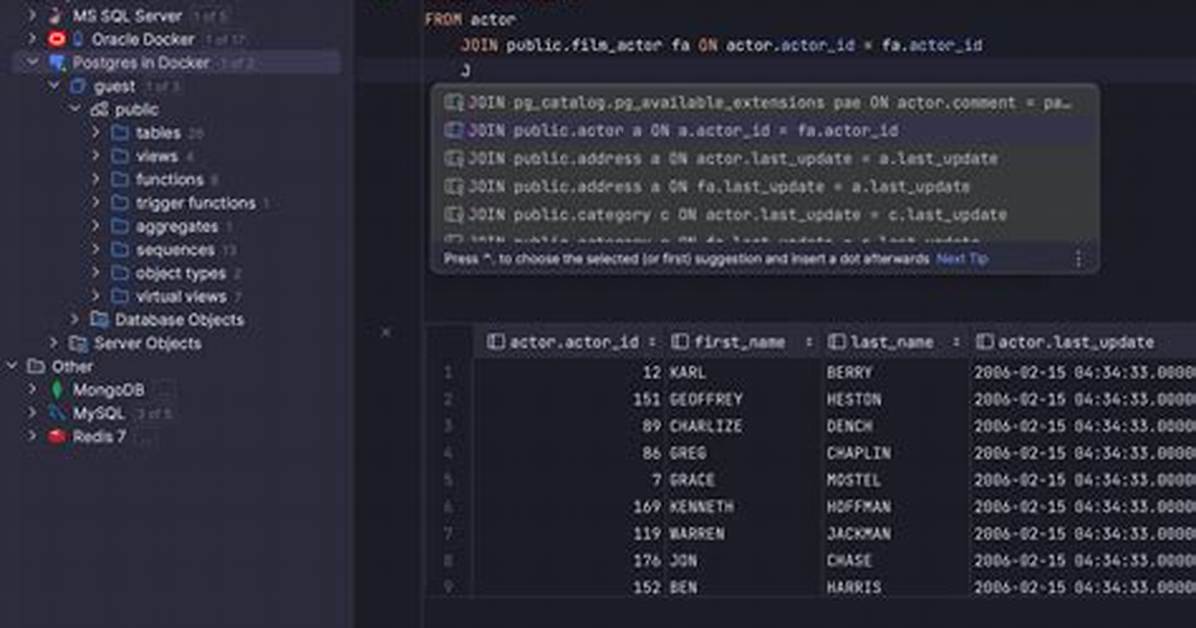
Task: Close the query results panel
Action: (x=386, y=332)
